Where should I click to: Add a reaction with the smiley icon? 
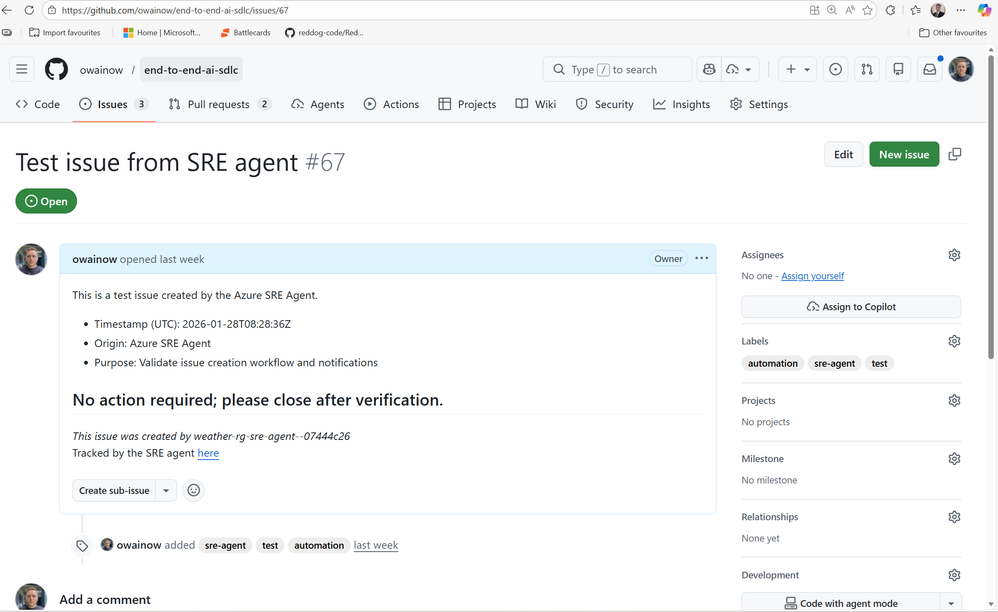pyautogui.click(x=193, y=490)
